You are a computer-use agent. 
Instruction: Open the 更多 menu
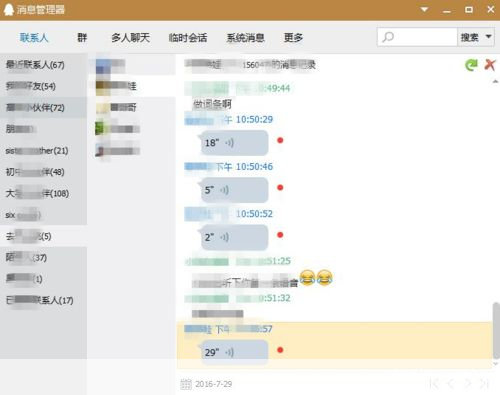[x=293, y=38]
